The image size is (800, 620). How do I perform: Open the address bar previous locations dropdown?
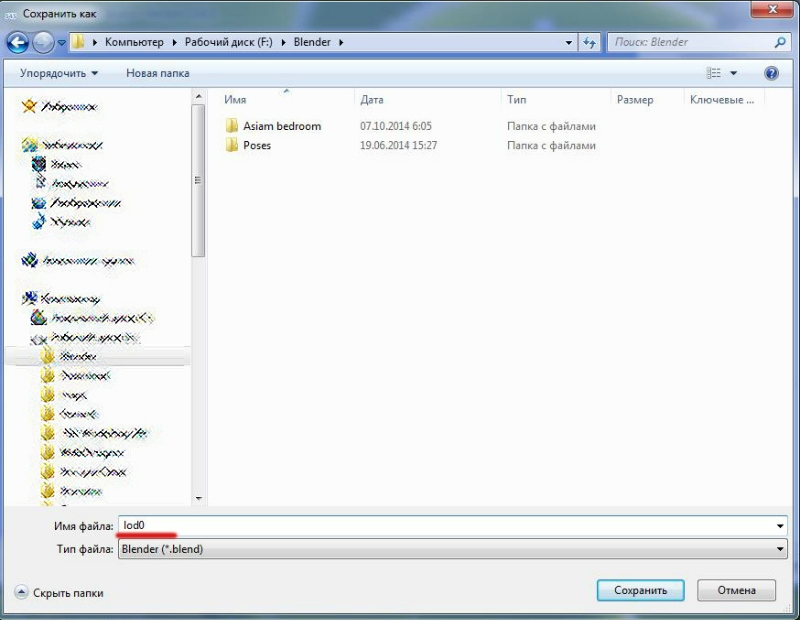coord(568,43)
